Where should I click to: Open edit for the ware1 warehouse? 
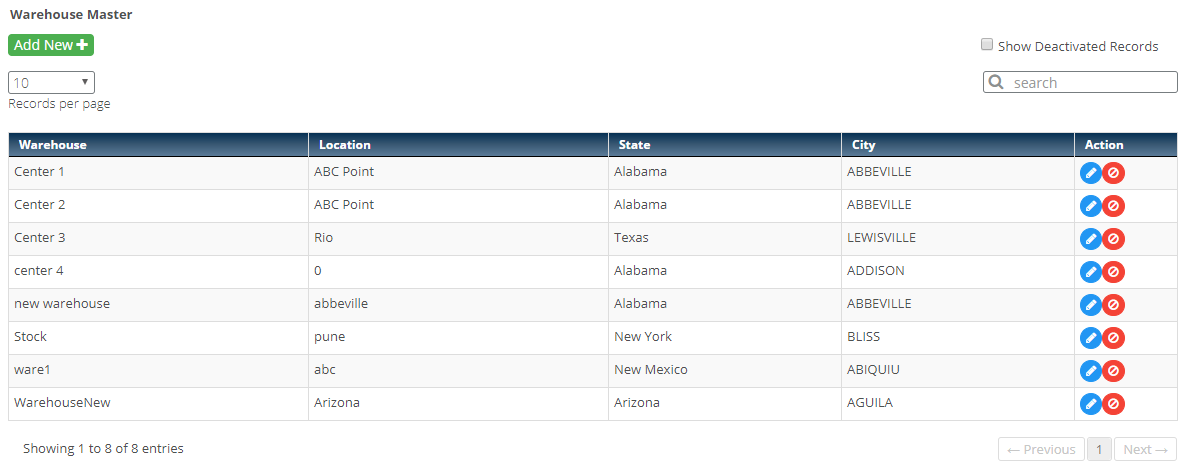pyautogui.click(x=1090, y=371)
